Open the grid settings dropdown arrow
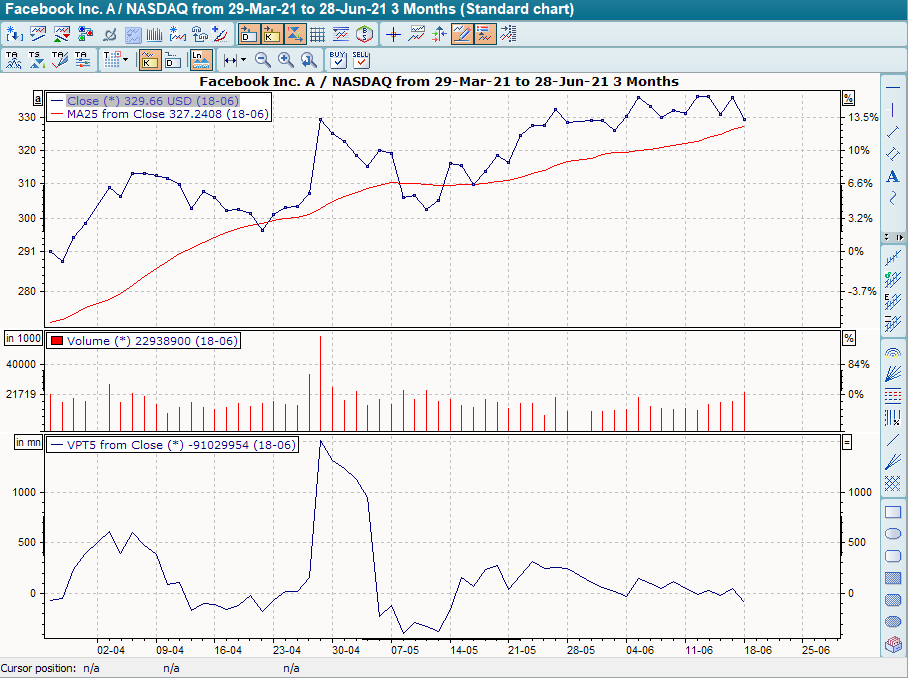908x678 pixels. [125, 60]
